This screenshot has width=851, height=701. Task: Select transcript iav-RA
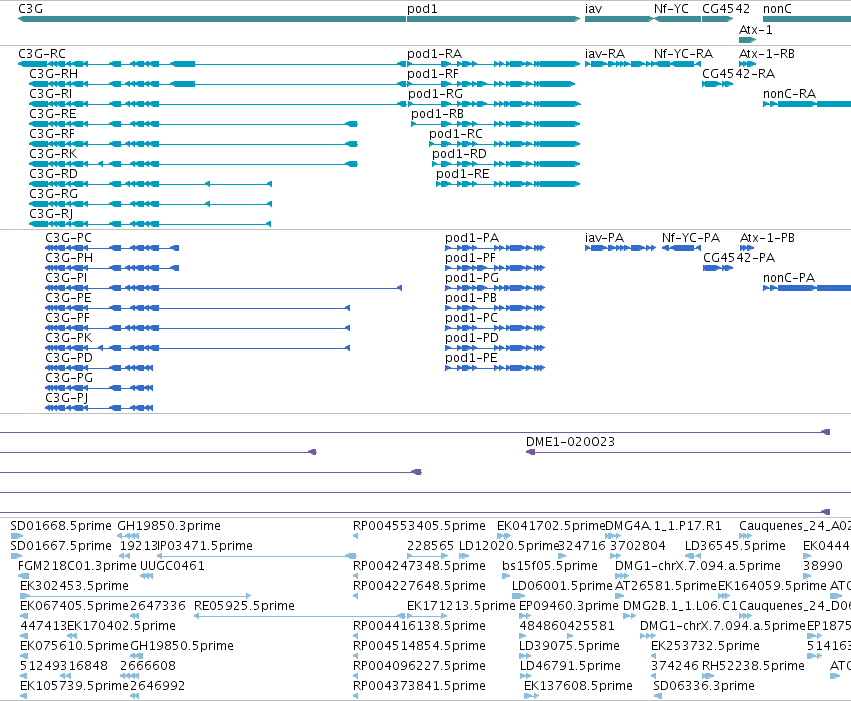(x=619, y=64)
